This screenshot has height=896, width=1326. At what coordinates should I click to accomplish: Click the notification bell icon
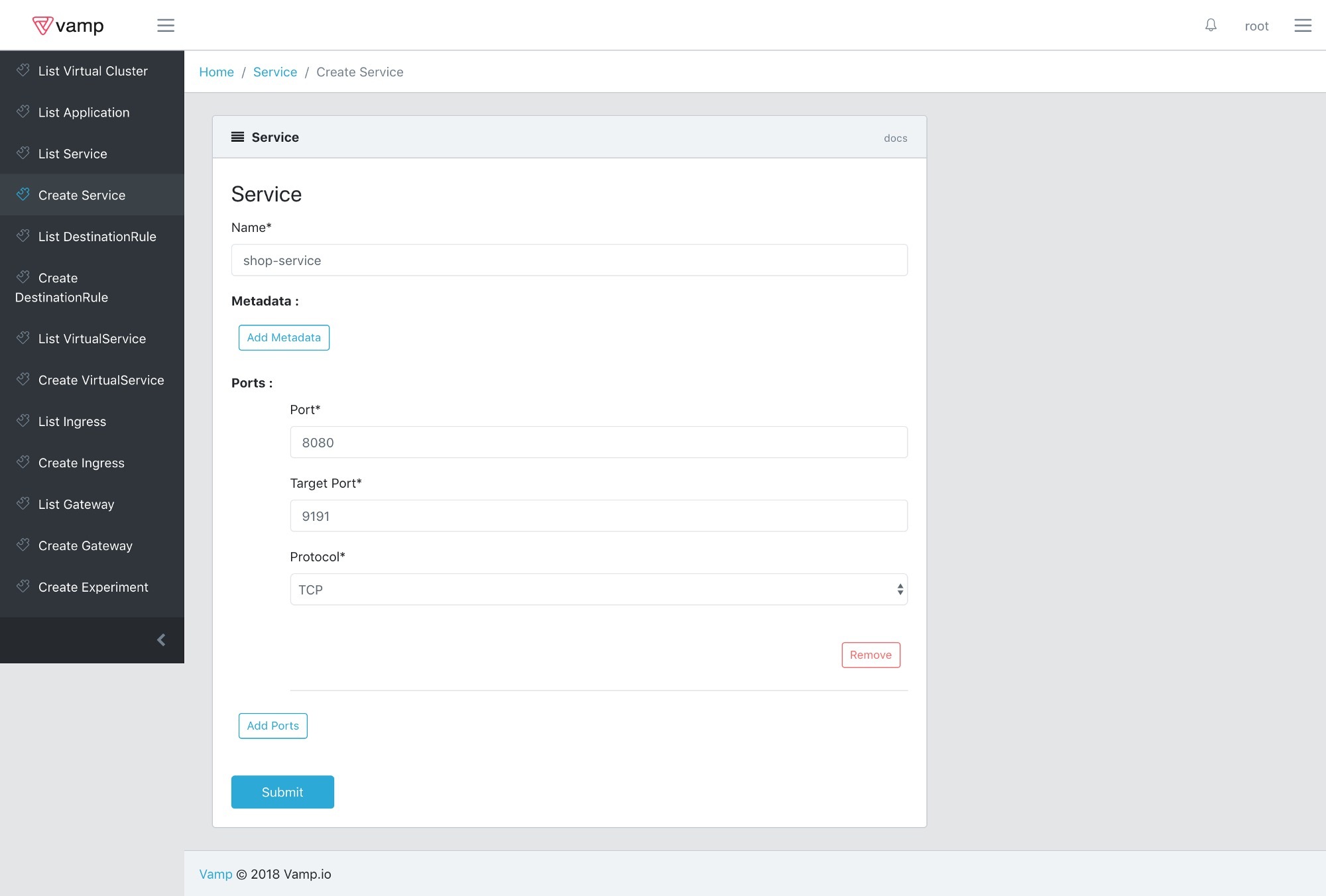point(1211,25)
